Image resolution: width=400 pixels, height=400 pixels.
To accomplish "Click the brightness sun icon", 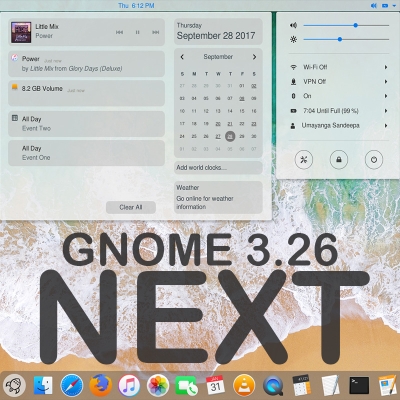I will [x=293, y=40].
